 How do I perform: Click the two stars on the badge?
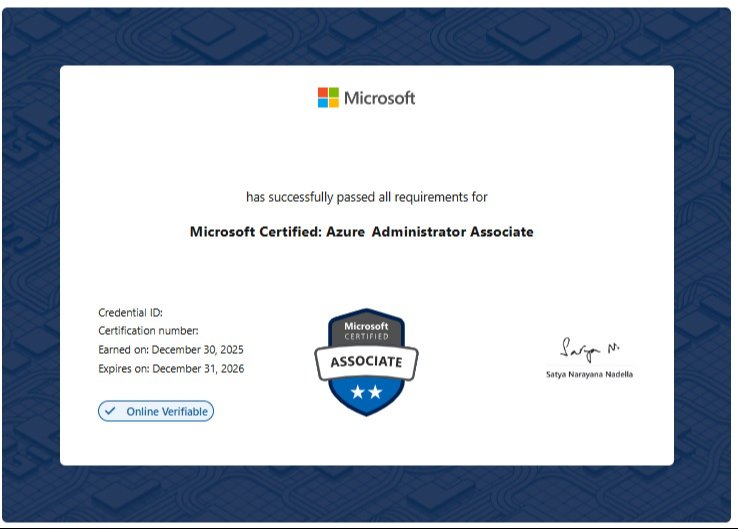coord(366,392)
